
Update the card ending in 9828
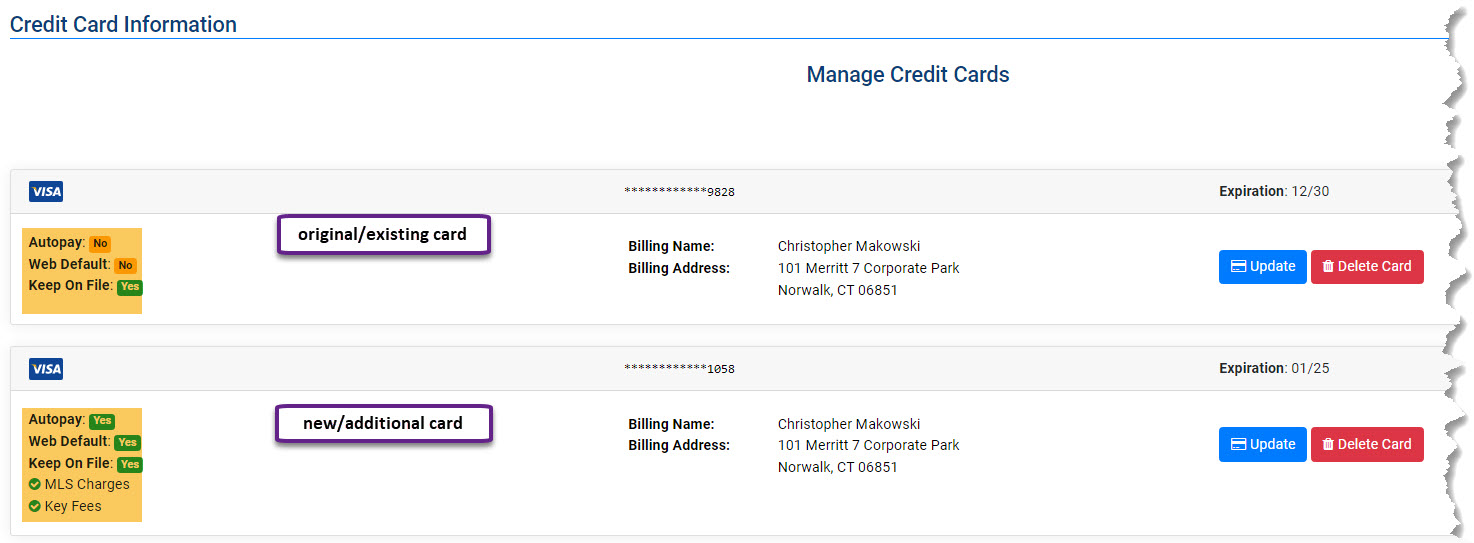1262,267
